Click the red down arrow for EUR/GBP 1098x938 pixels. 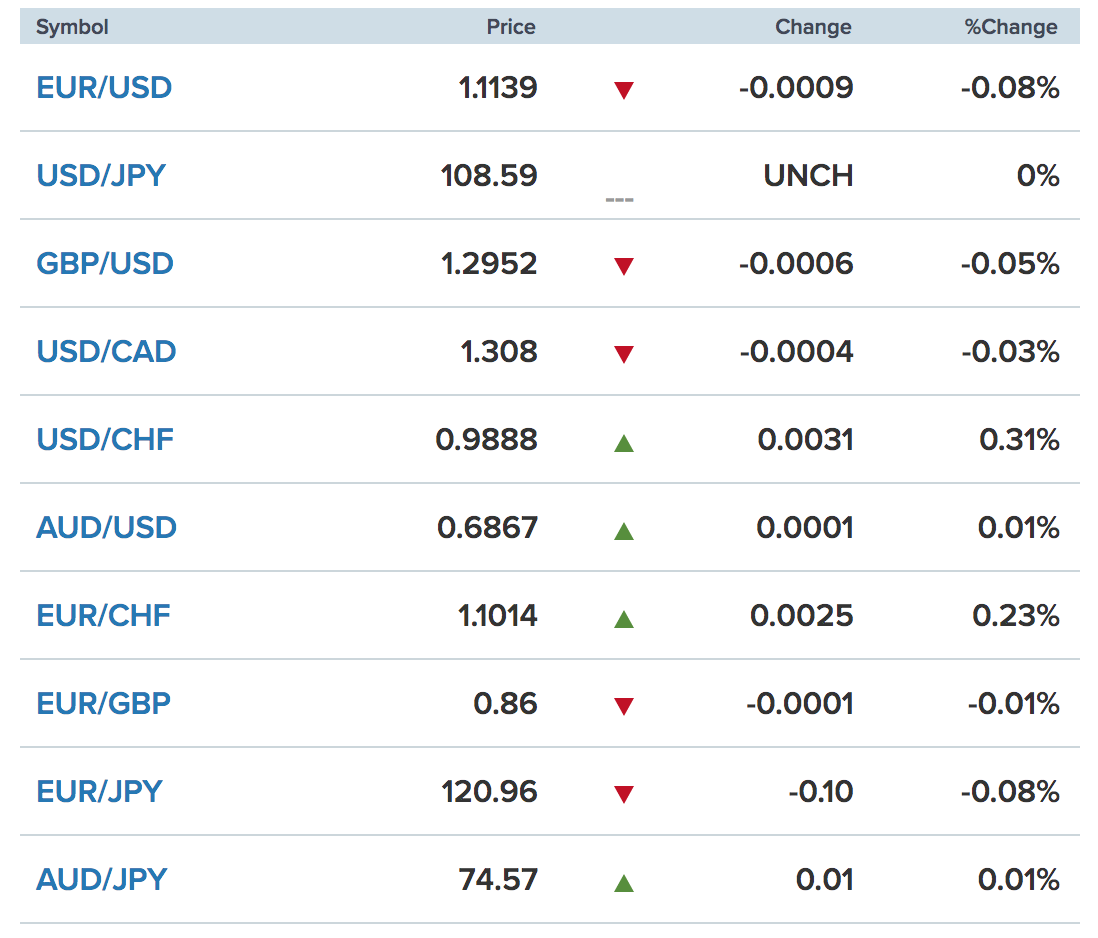pos(623,706)
